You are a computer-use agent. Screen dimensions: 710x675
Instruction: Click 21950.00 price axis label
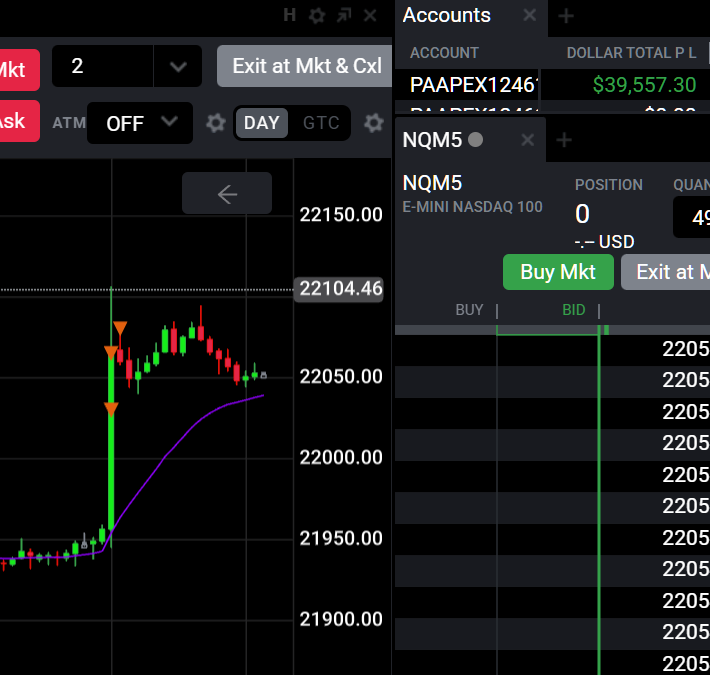coord(341,539)
